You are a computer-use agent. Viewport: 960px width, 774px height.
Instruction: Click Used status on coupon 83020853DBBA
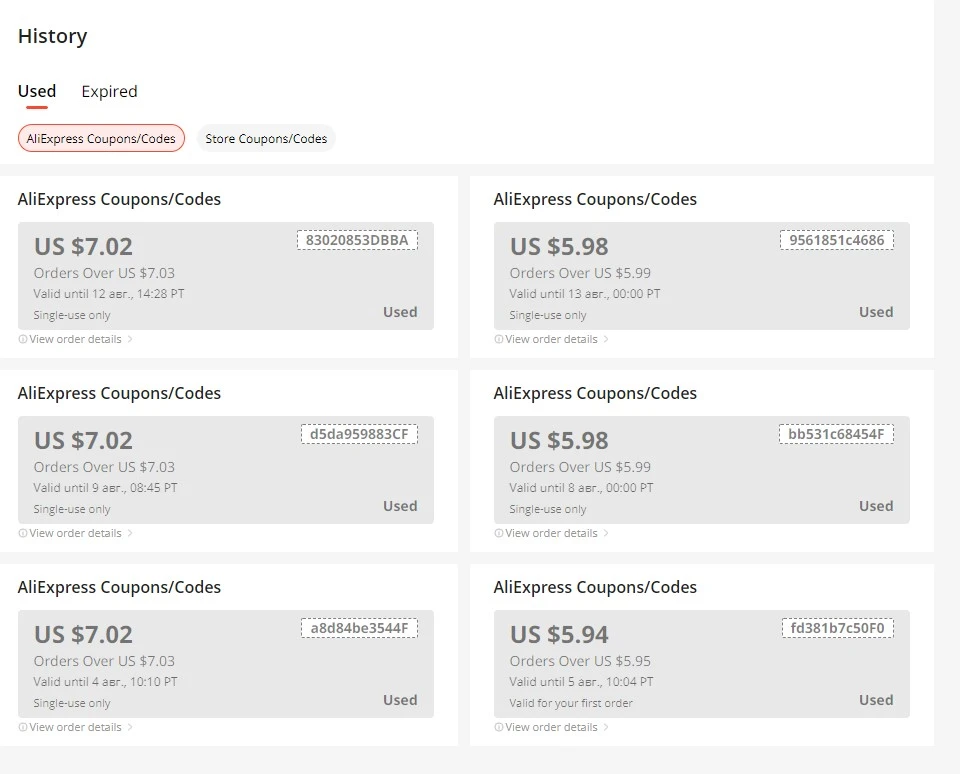coord(400,312)
